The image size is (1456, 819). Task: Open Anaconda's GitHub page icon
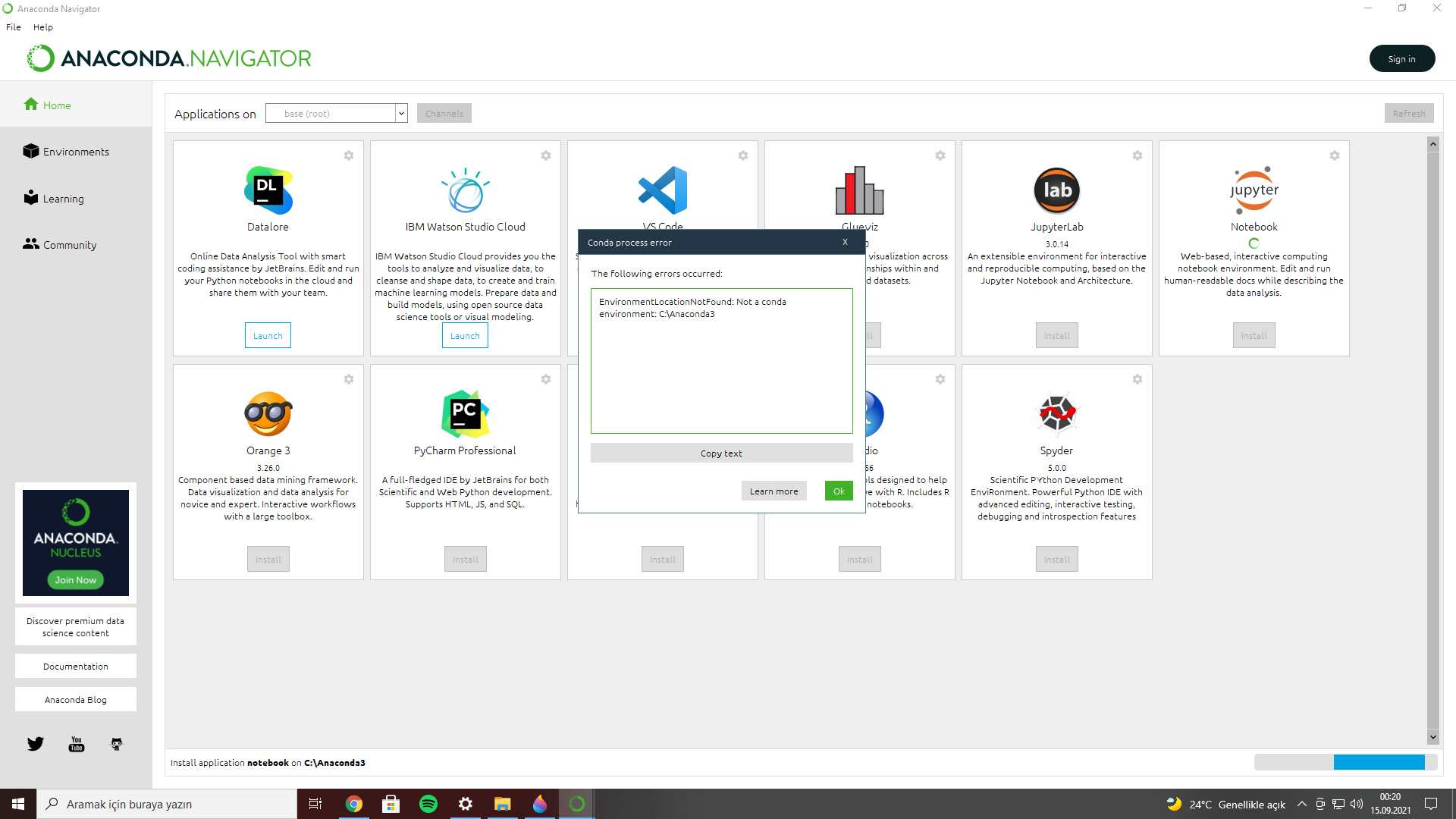pos(117,744)
